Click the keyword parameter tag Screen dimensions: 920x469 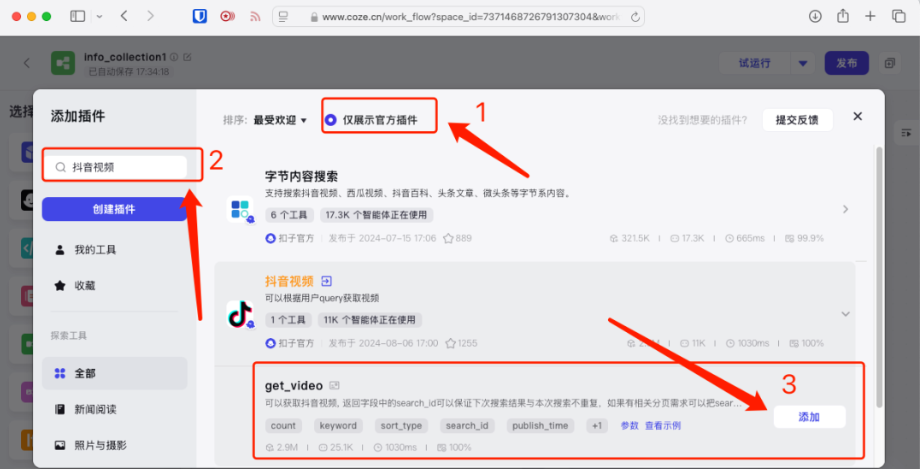pos(339,426)
